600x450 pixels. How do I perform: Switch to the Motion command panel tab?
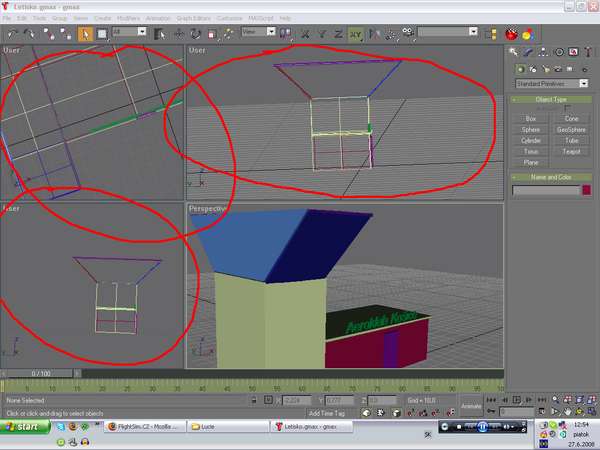point(558,52)
